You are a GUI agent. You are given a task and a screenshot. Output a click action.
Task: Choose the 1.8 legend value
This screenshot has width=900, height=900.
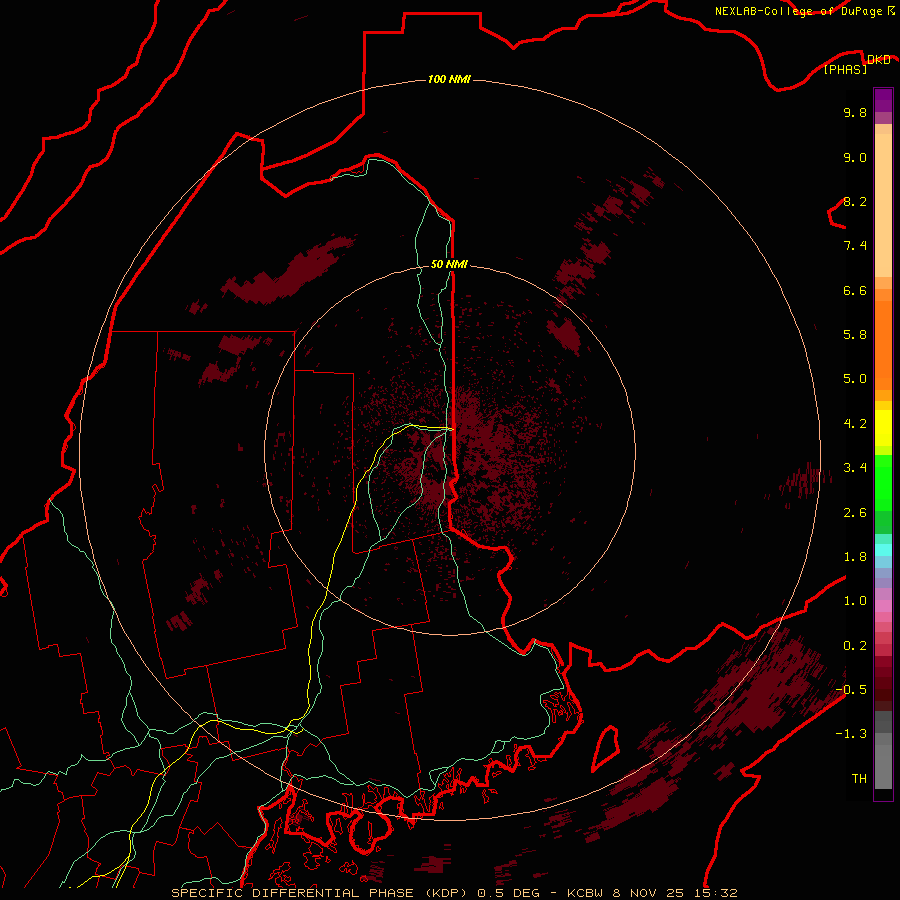(x=855, y=557)
